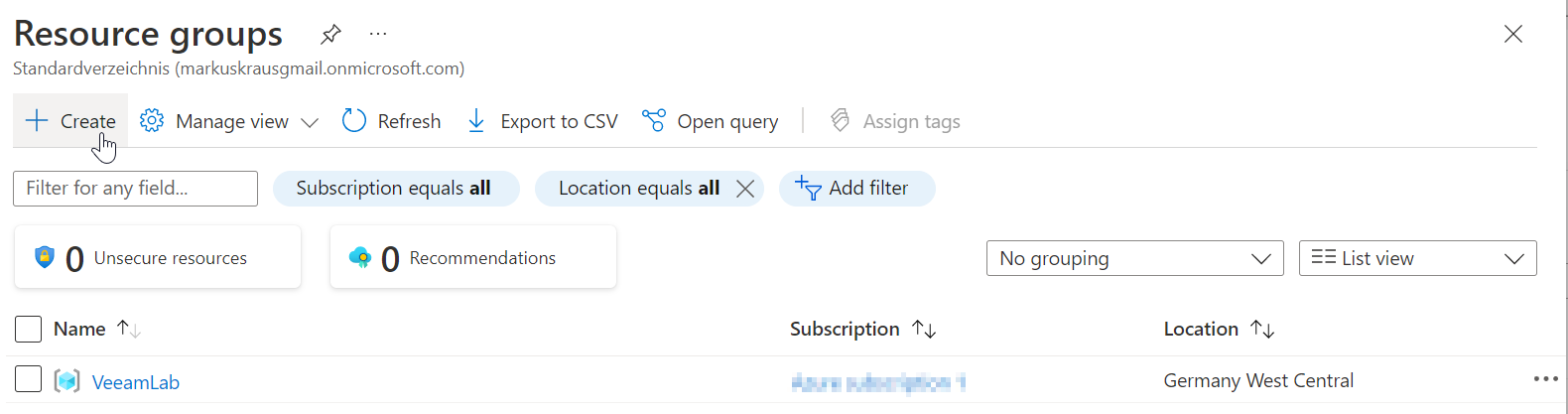Open query in Resource Graph
This screenshot has width=1568, height=414.
pyautogui.click(x=711, y=121)
